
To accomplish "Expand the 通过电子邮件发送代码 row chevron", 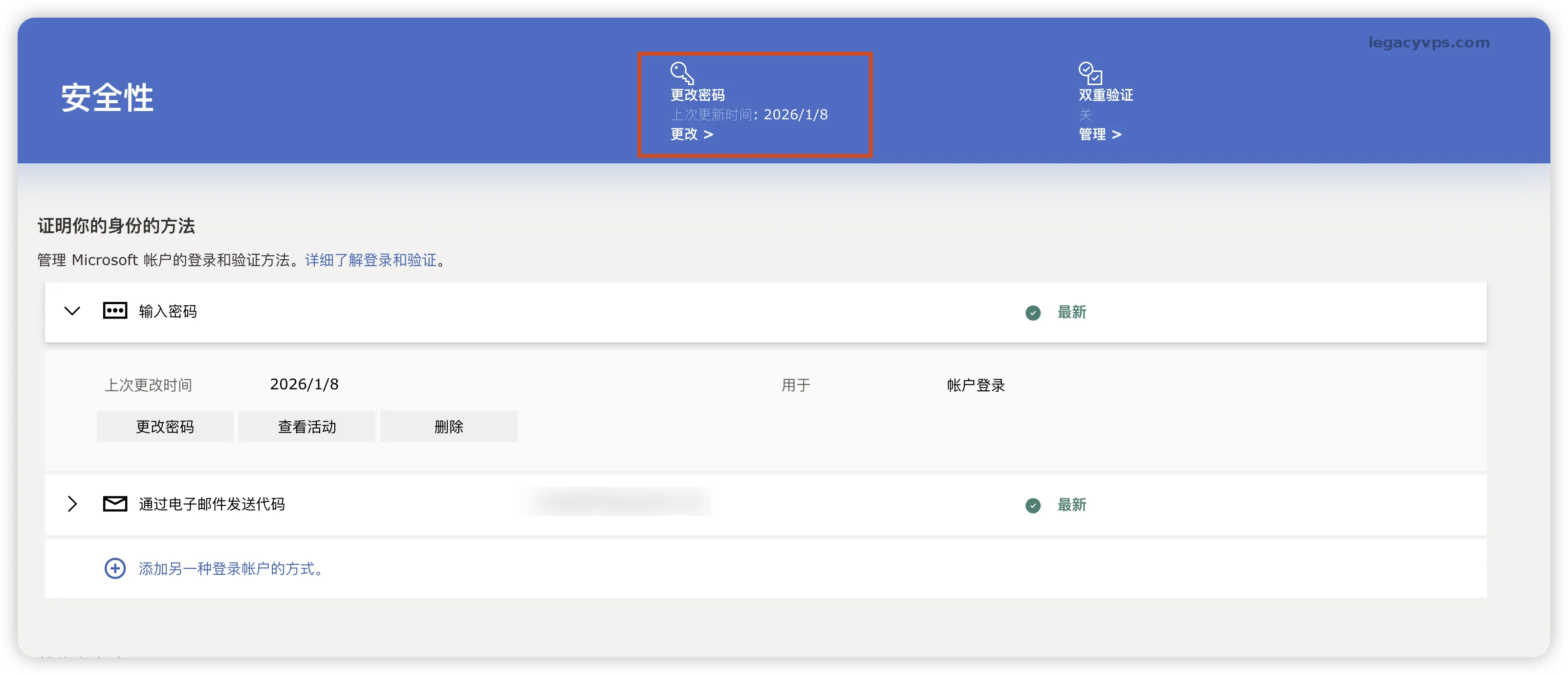I will (x=72, y=504).
